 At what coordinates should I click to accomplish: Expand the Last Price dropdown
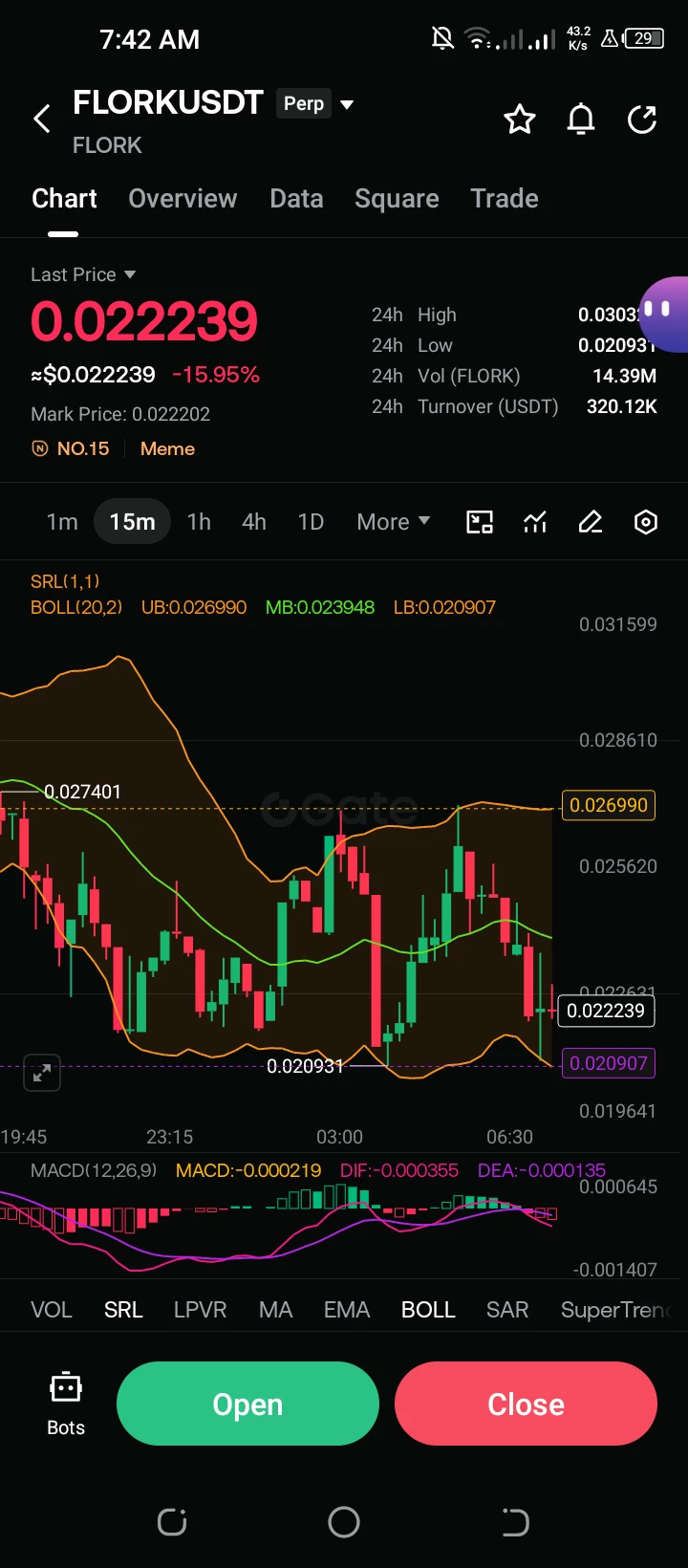[83, 274]
